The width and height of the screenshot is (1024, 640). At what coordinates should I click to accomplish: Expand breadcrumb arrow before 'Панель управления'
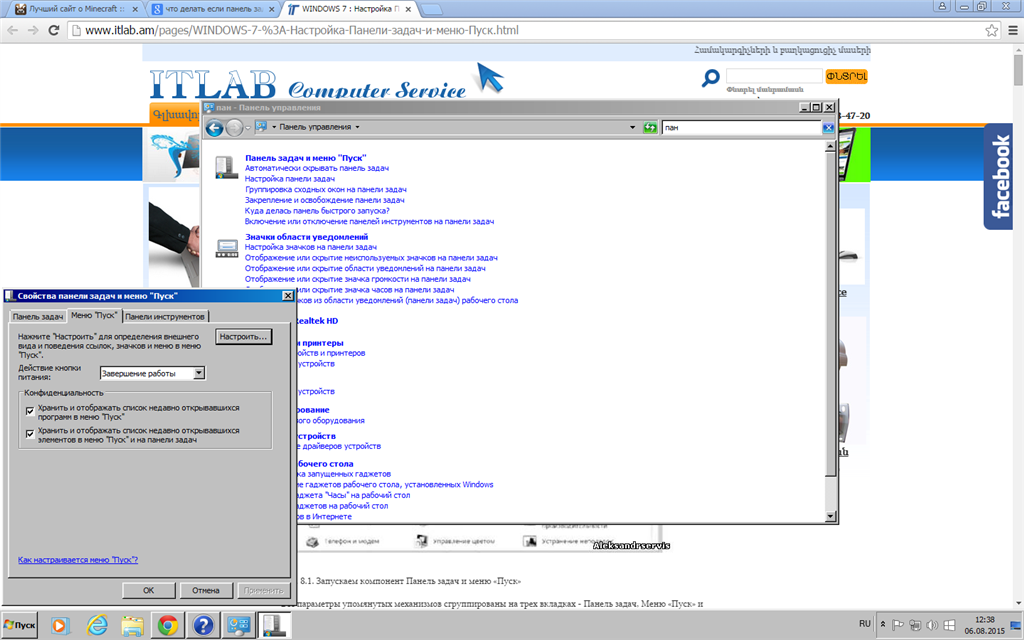tap(274, 127)
